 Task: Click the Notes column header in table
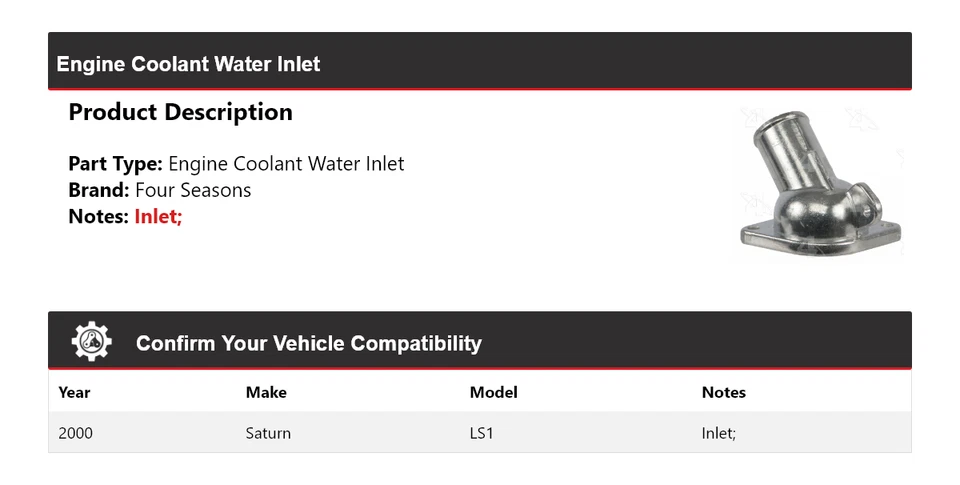pyautogui.click(x=723, y=392)
